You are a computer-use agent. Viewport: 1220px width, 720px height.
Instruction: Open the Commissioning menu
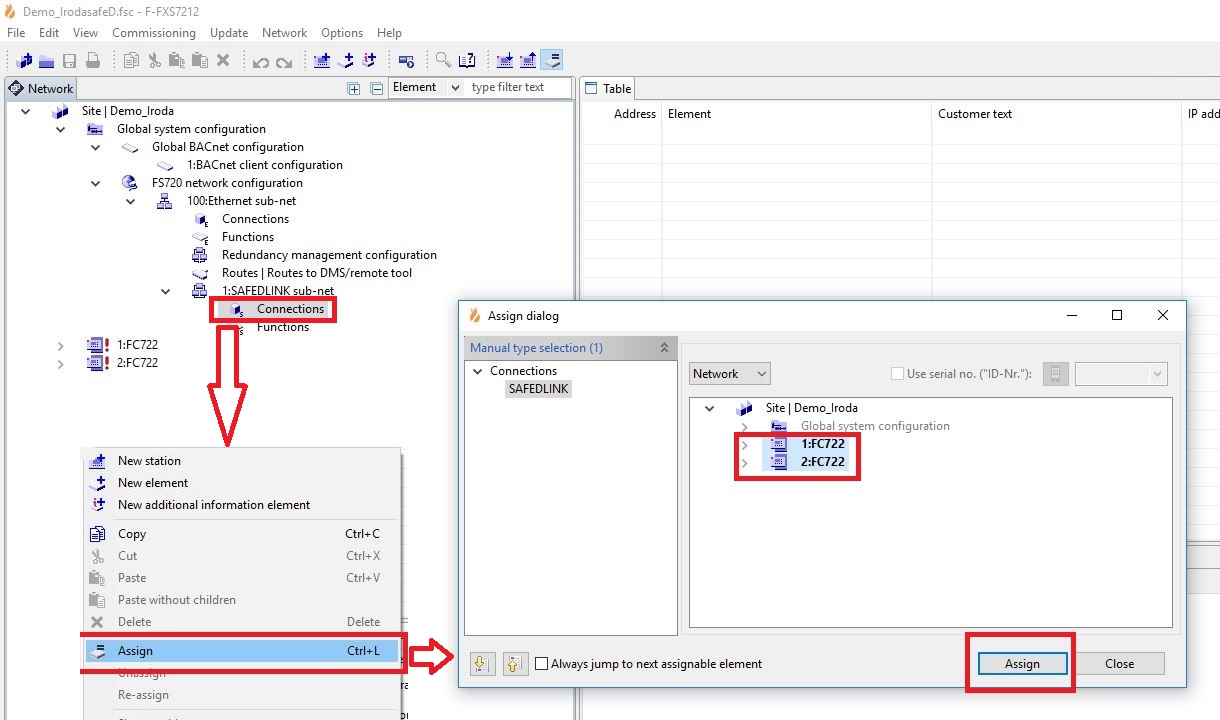(154, 33)
